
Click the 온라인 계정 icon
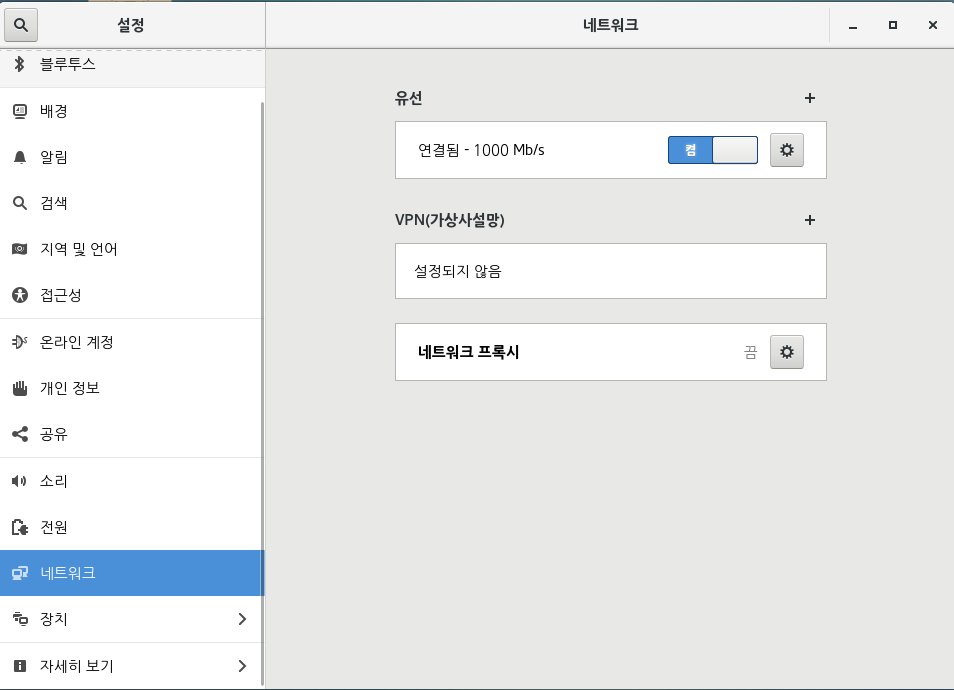[x=19, y=342]
